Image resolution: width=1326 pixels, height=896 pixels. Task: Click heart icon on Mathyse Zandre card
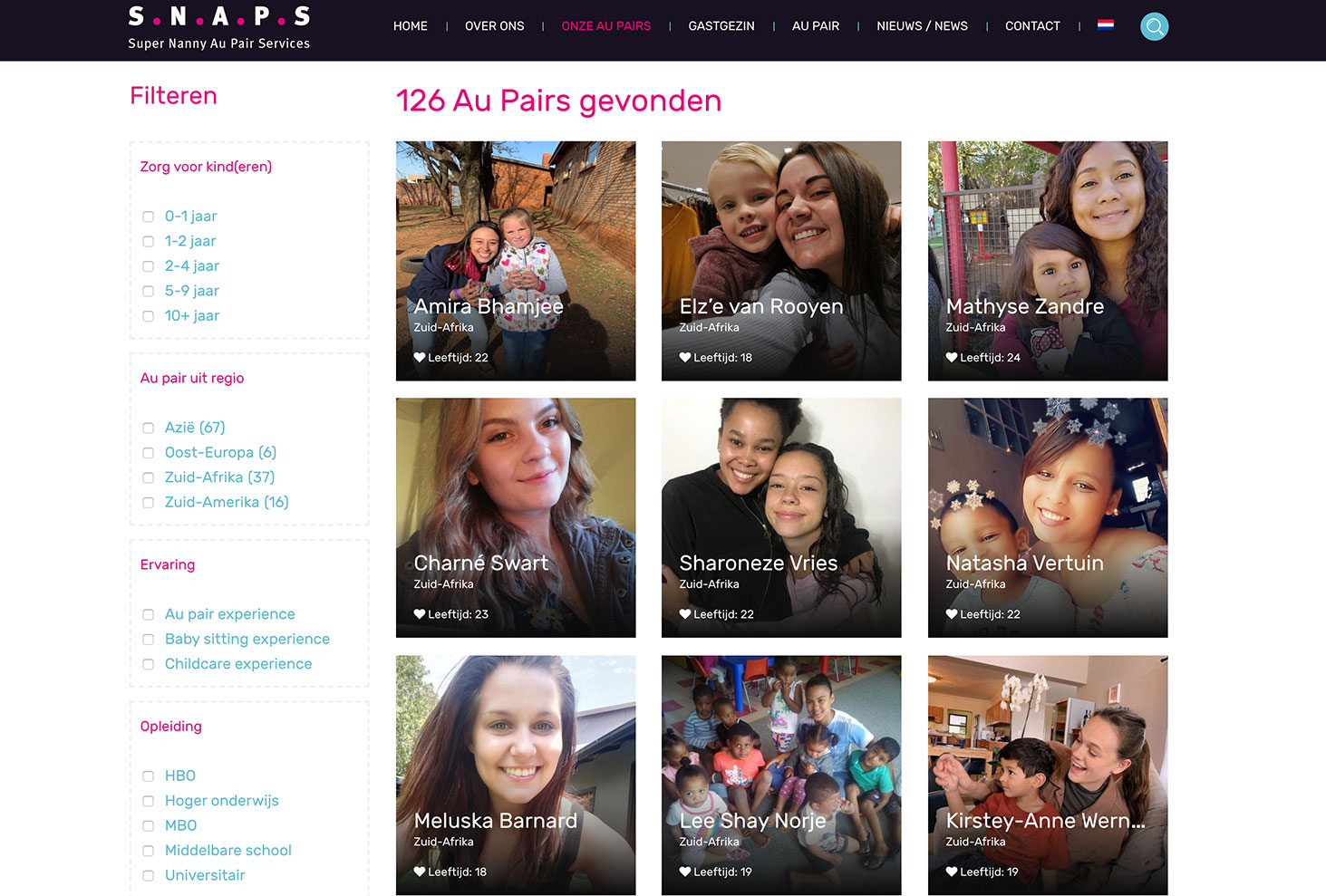[x=952, y=358]
